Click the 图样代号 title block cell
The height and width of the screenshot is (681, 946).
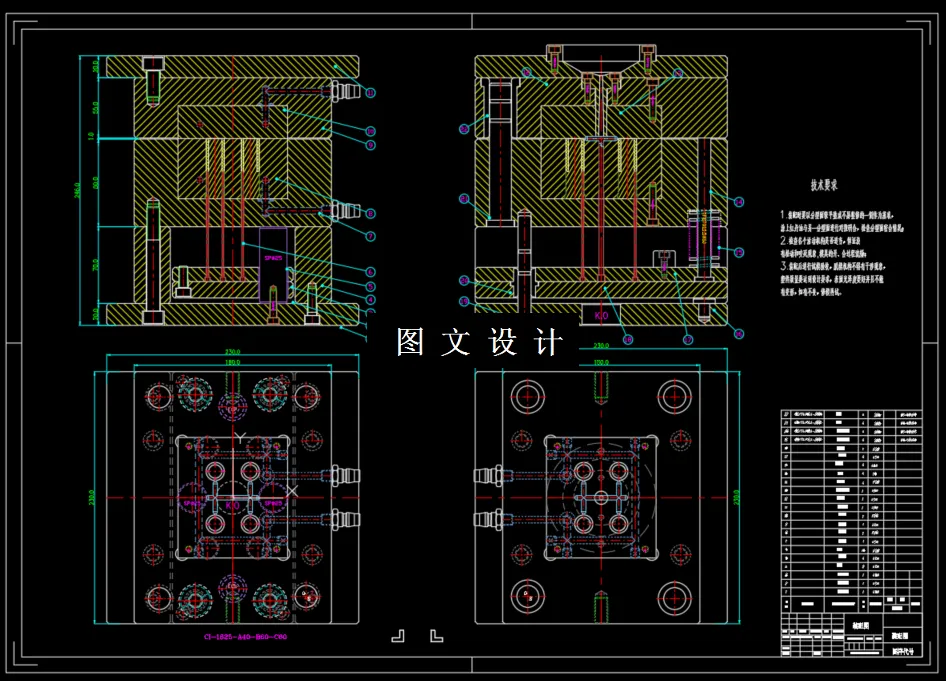(903, 651)
